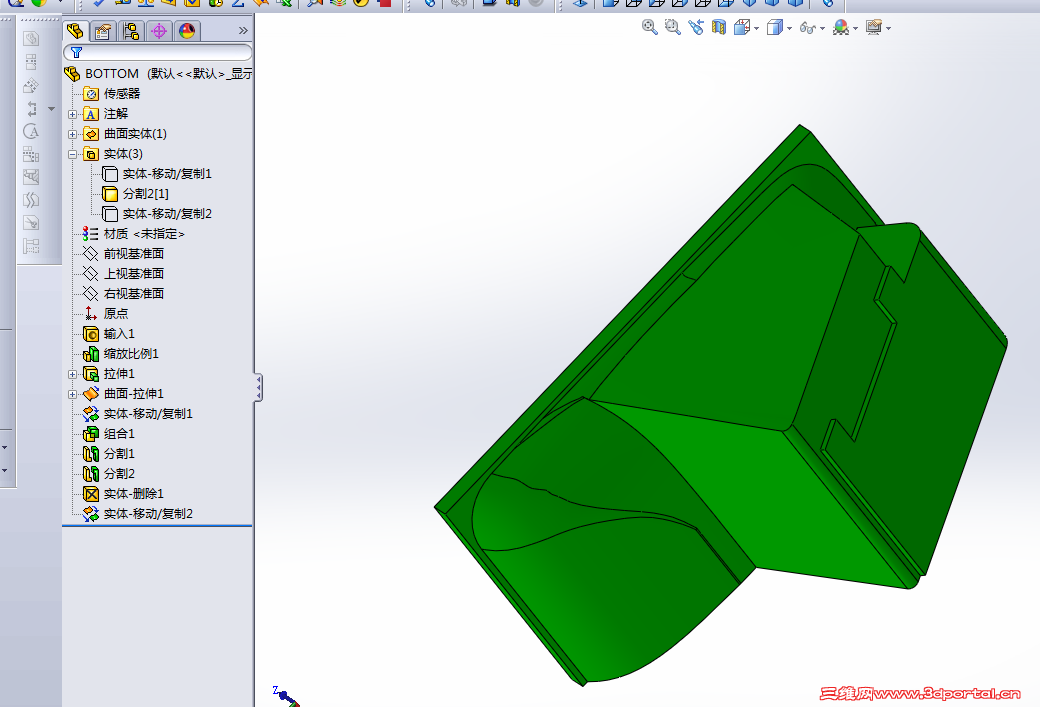Open the FeatureManager design tree tab
1040x707 pixels.
pyautogui.click(x=75, y=31)
